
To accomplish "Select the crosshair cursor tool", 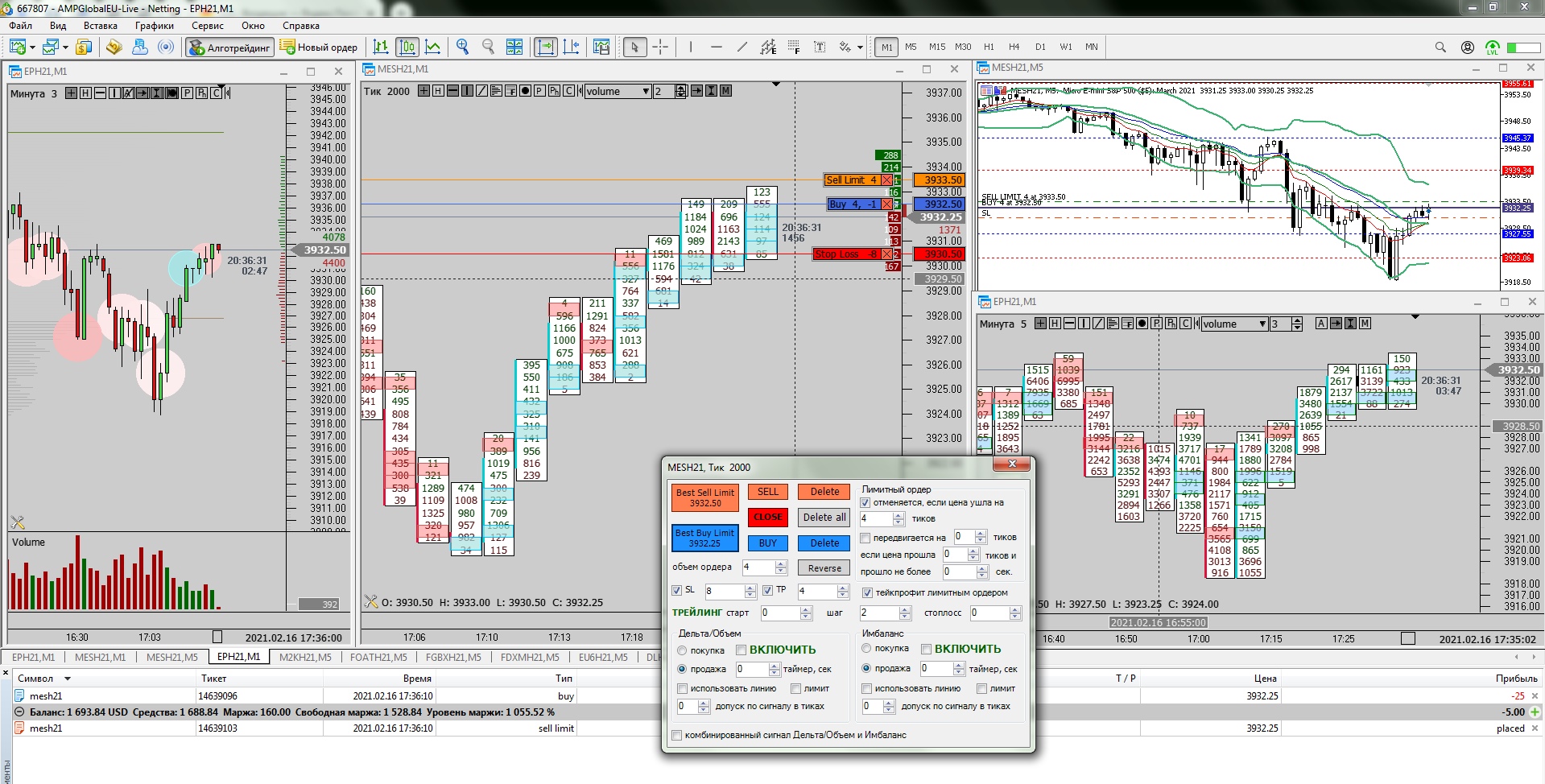I will pyautogui.click(x=660, y=47).
